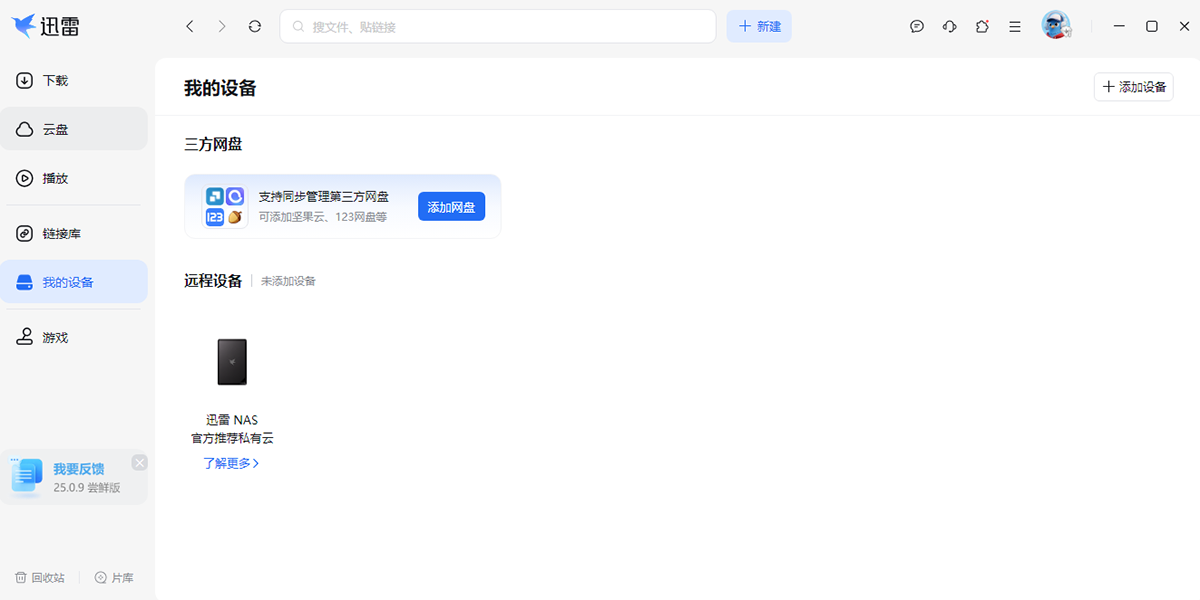Viewport: 1200px width, 600px height.
Task: Click the 添加网盘 button
Action: (451, 207)
